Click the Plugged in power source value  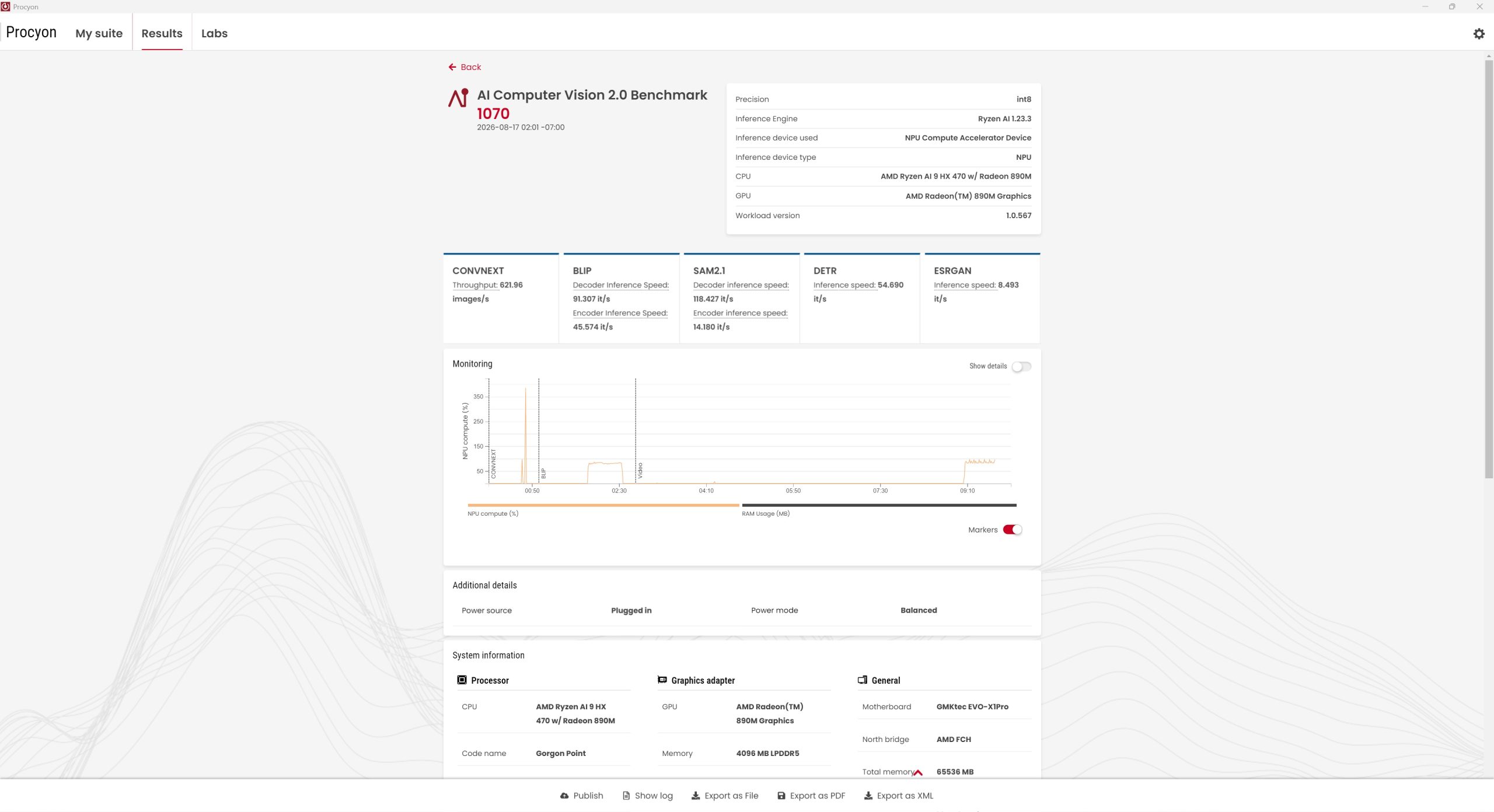click(x=631, y=610)
